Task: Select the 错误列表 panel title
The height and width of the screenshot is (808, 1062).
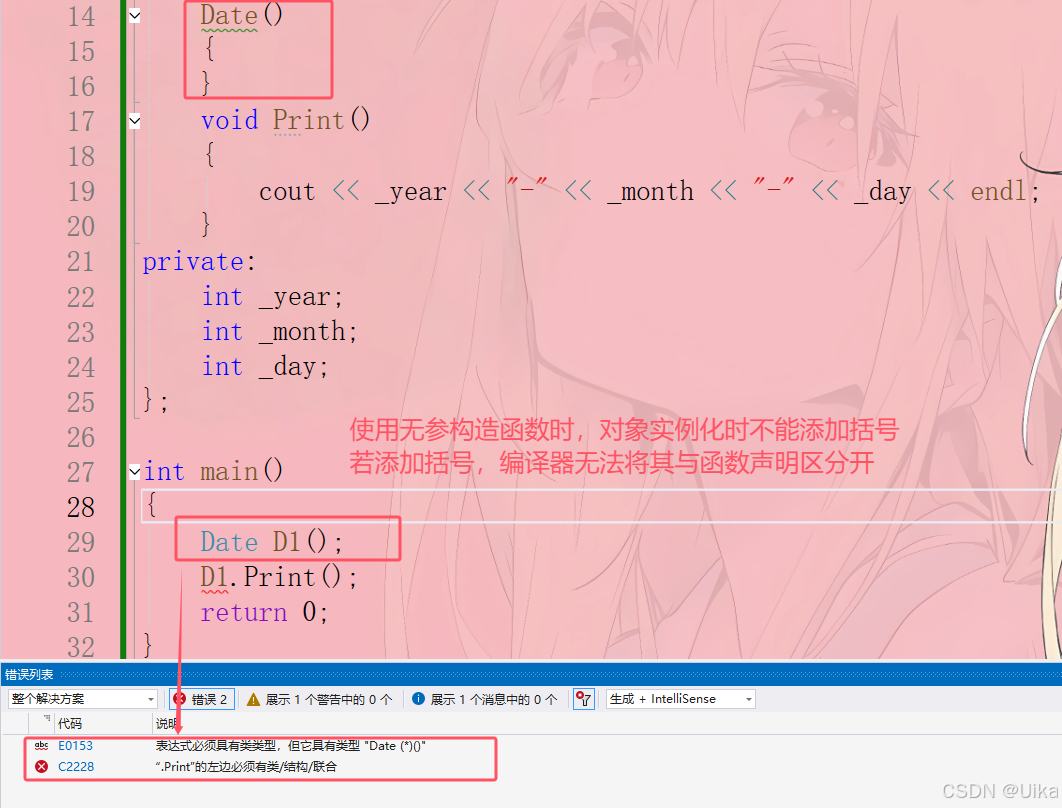Action: [29, 675]
